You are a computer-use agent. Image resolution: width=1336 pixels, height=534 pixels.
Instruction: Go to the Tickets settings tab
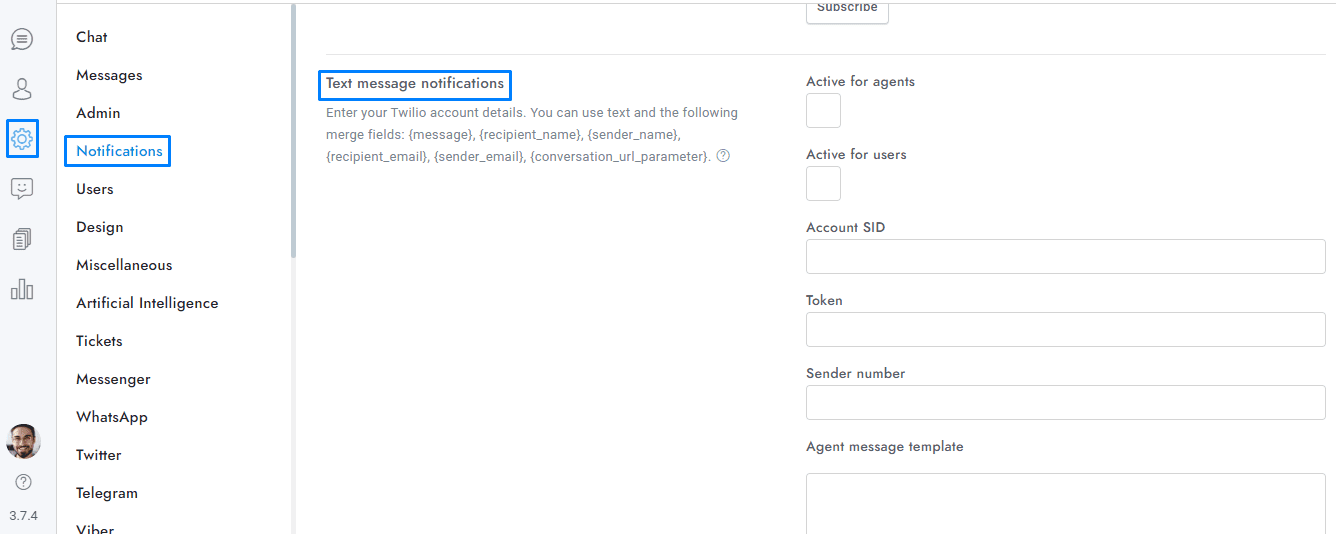(99, 341)
